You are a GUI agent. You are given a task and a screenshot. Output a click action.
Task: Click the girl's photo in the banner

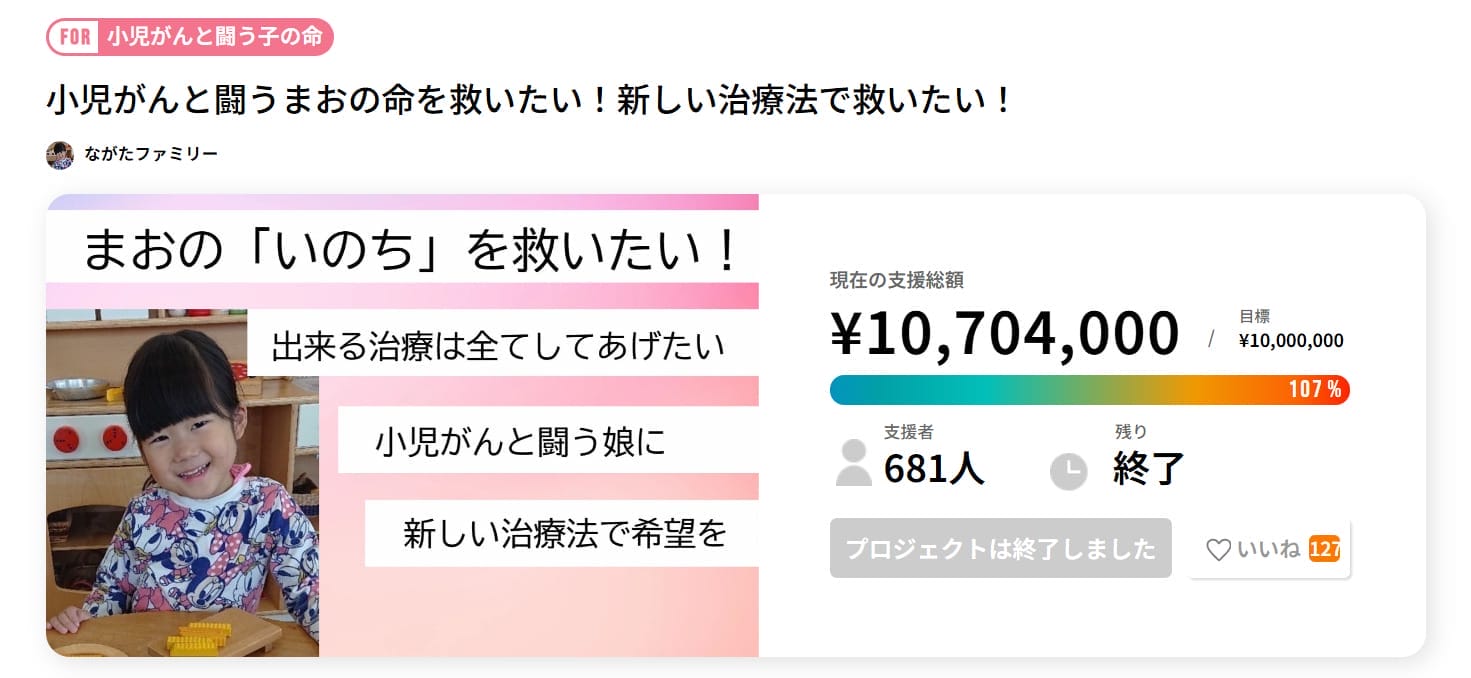coord(182,482)
